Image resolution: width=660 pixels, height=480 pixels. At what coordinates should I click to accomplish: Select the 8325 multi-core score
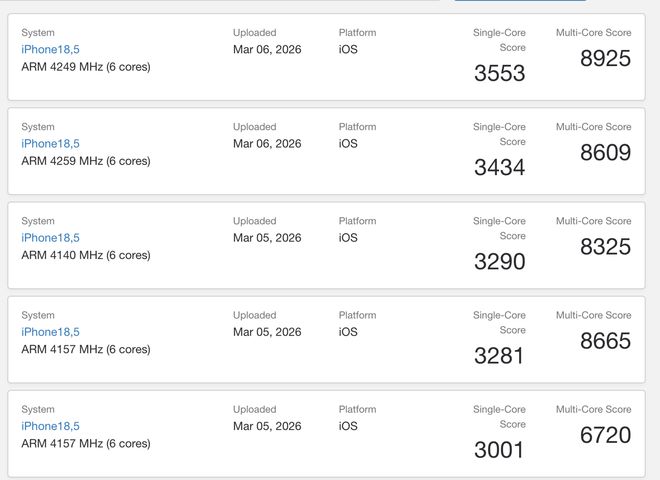point(605,246)
